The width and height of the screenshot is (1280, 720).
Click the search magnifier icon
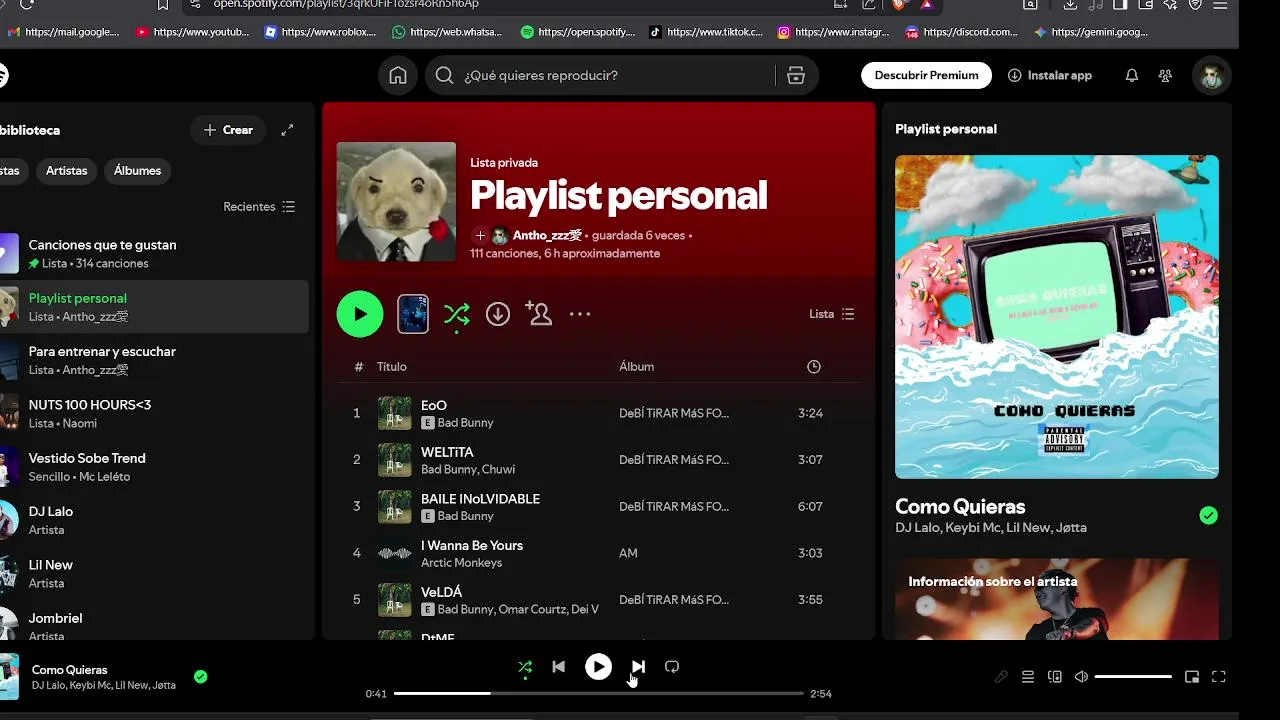445,76
